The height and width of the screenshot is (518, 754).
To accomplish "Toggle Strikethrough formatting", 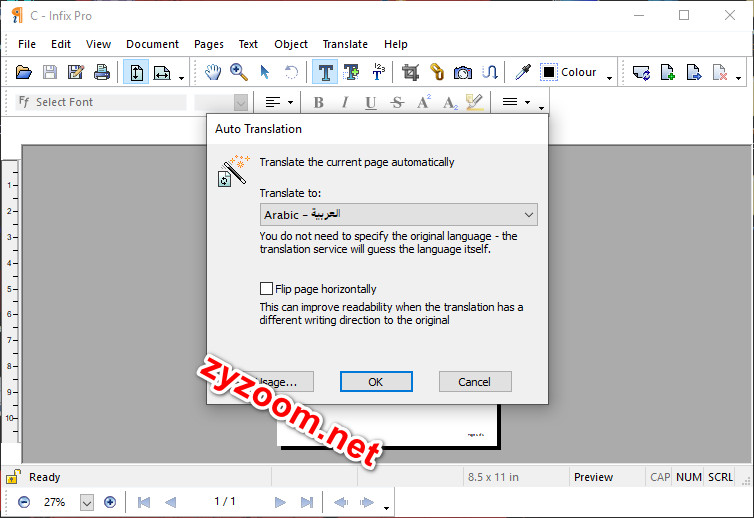I will [x=397, y=102].
